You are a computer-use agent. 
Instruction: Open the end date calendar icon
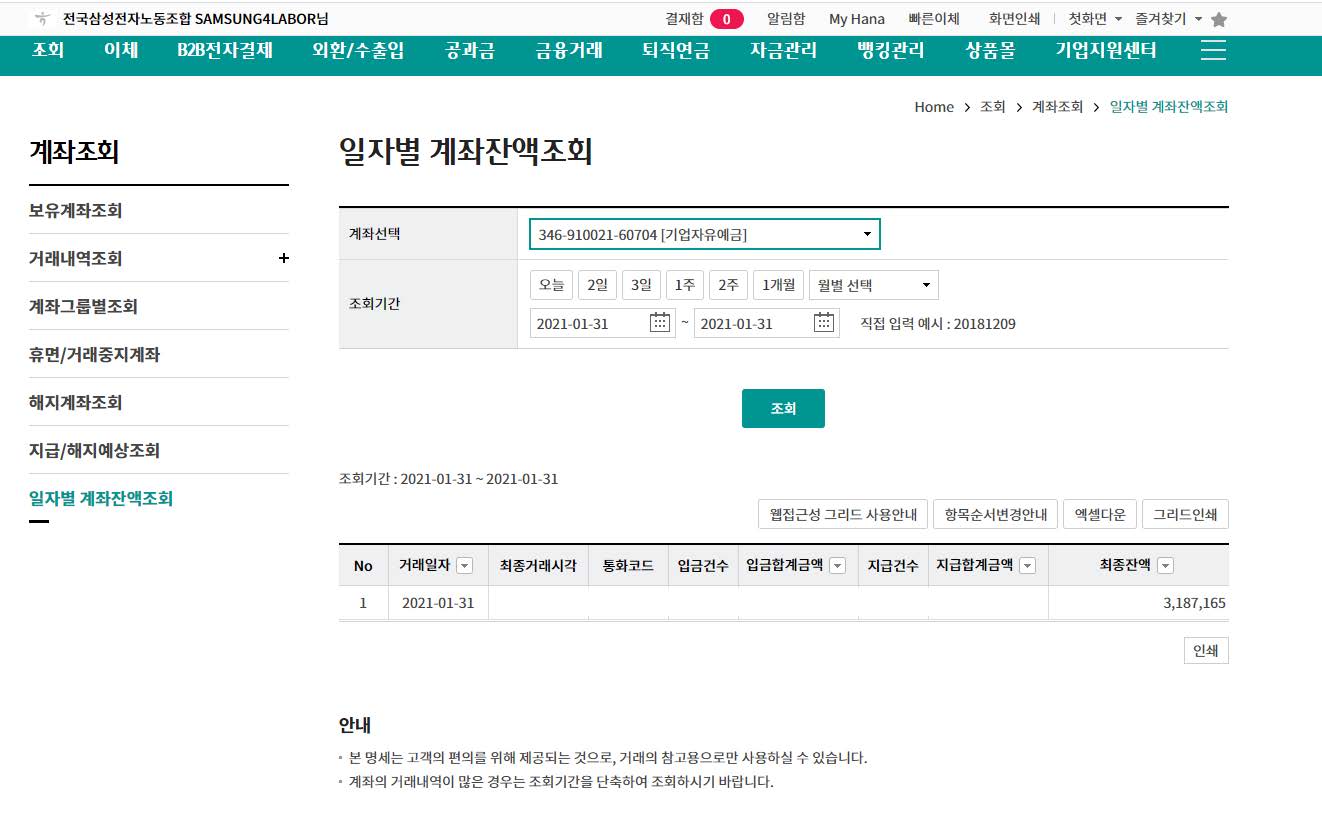(824, 322)
